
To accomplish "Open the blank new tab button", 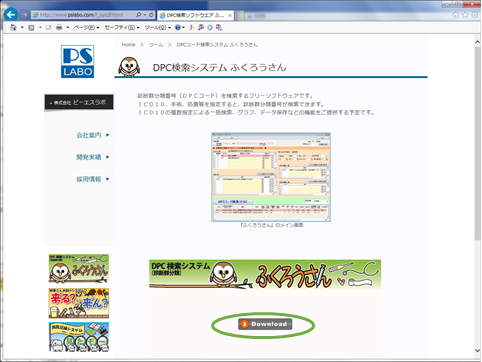I will [x=240, y=15].
